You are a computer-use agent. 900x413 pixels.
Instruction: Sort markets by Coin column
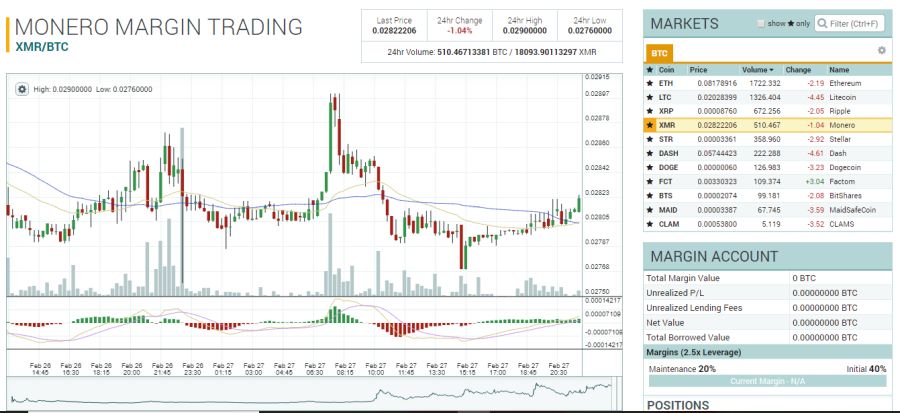(666, 70)
